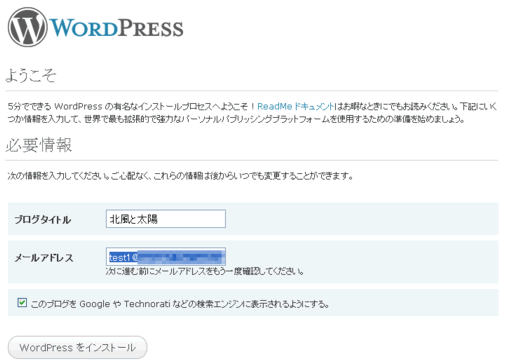Focus the メールアドレス input field

[166, 257]
